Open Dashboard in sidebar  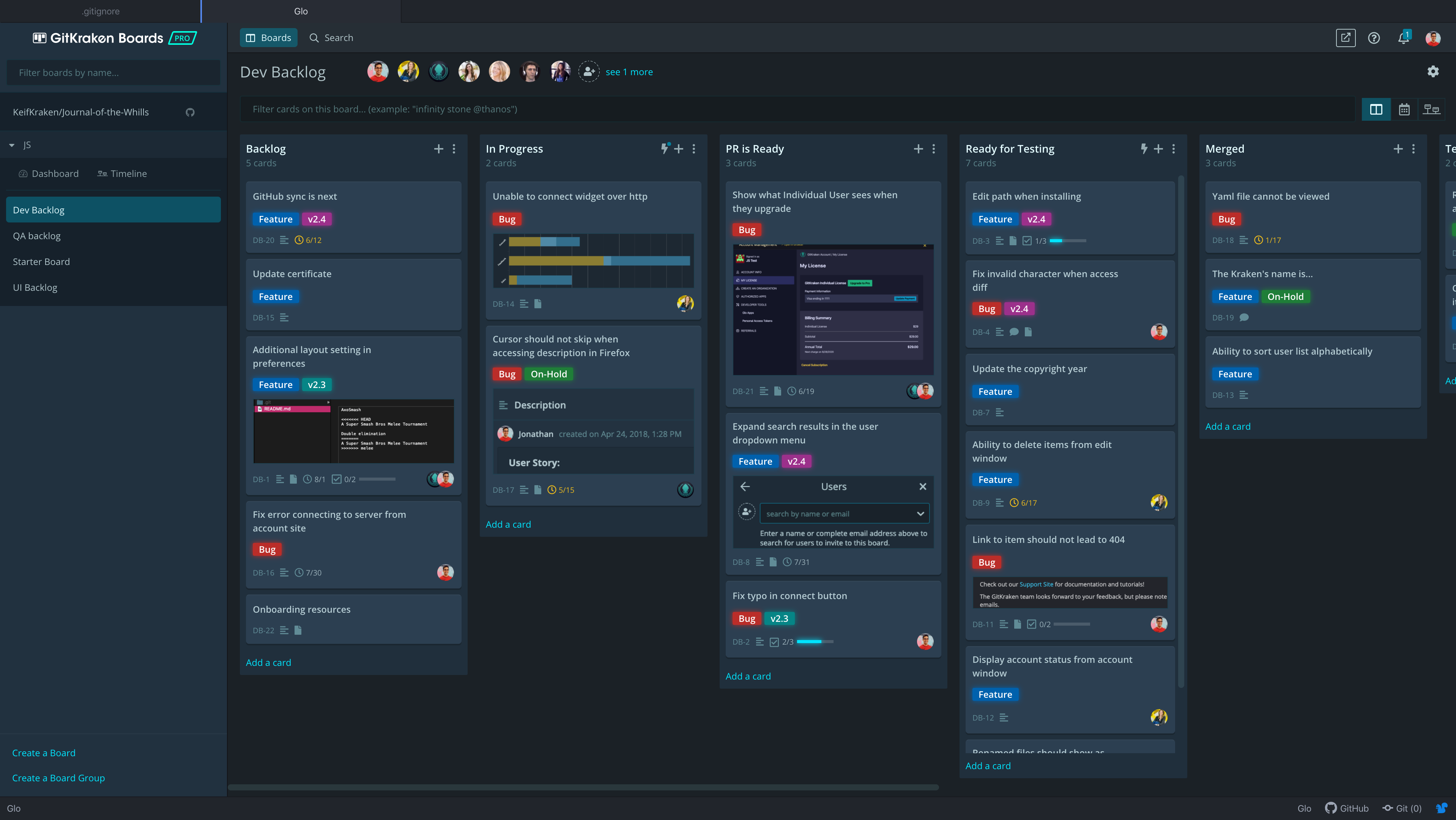pos(49,173)
